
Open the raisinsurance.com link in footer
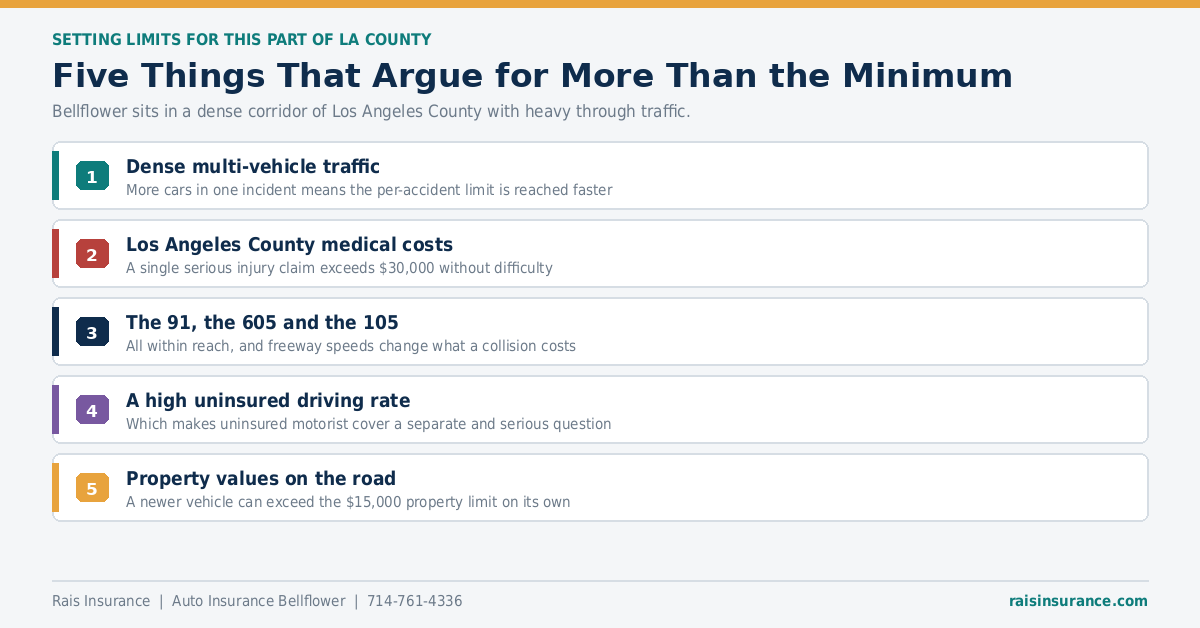pos(1078,601)
